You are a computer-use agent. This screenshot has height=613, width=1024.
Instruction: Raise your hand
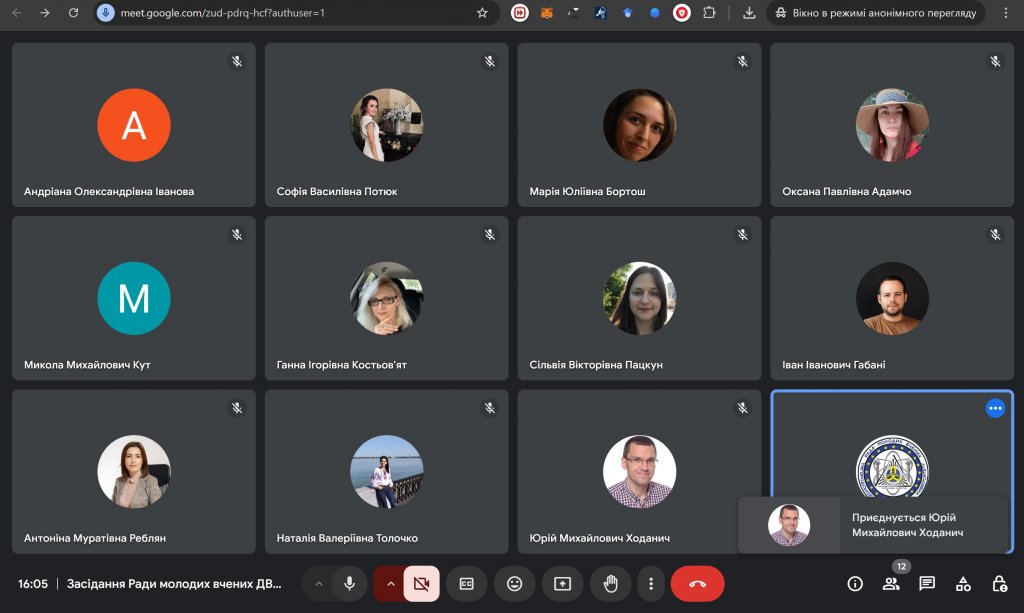click(x=610, y=583)
